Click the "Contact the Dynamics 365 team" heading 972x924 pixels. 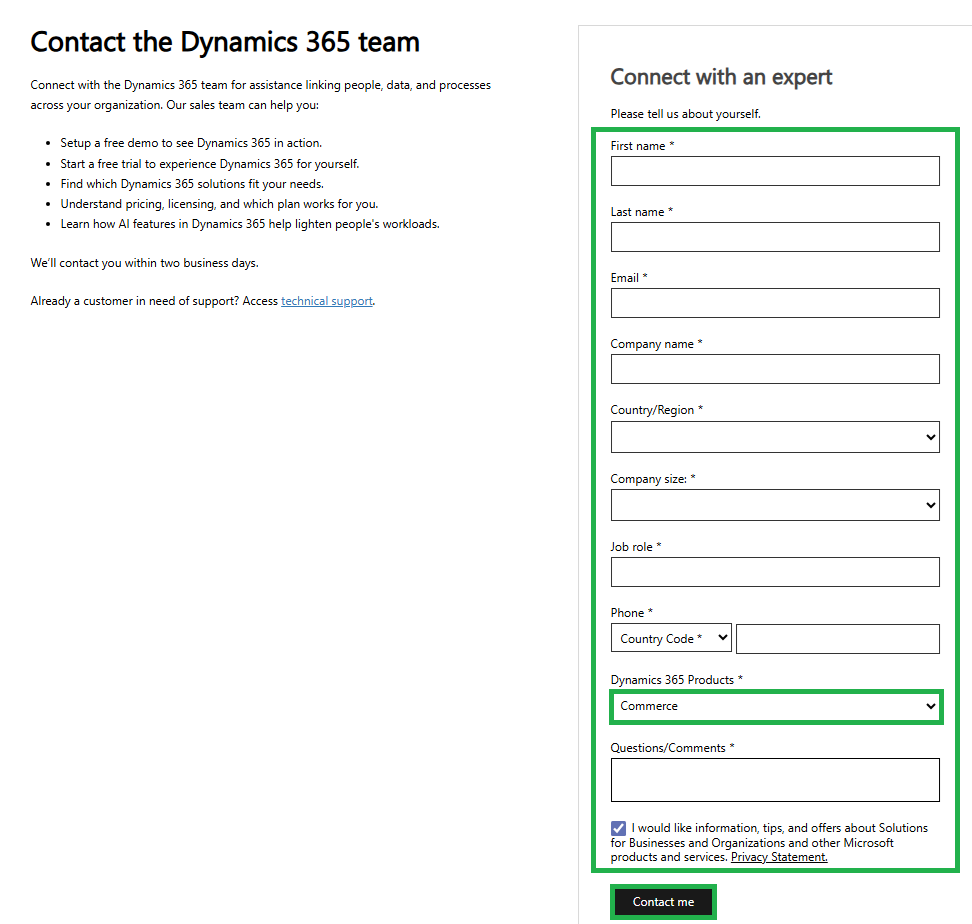(225, 42)
